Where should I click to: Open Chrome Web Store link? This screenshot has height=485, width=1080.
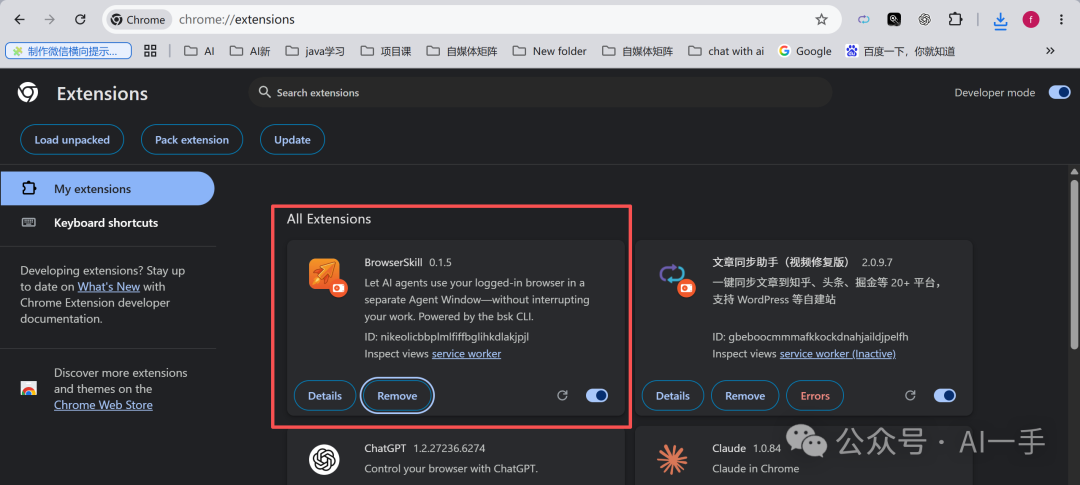point(103,404)
